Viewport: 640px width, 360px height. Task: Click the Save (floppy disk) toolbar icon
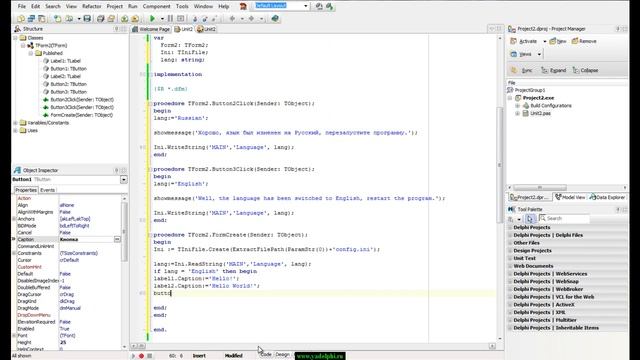click(87, 18)
